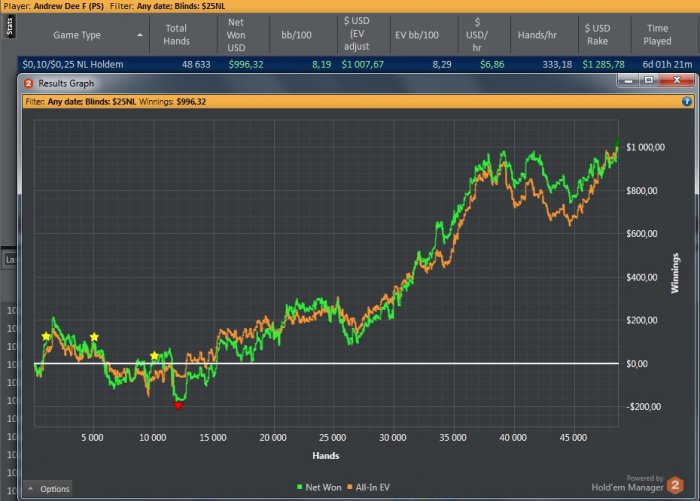Click the yellow star marker near 5 000 hands
The image size is (700, 501).
click(x=94, y=338)
